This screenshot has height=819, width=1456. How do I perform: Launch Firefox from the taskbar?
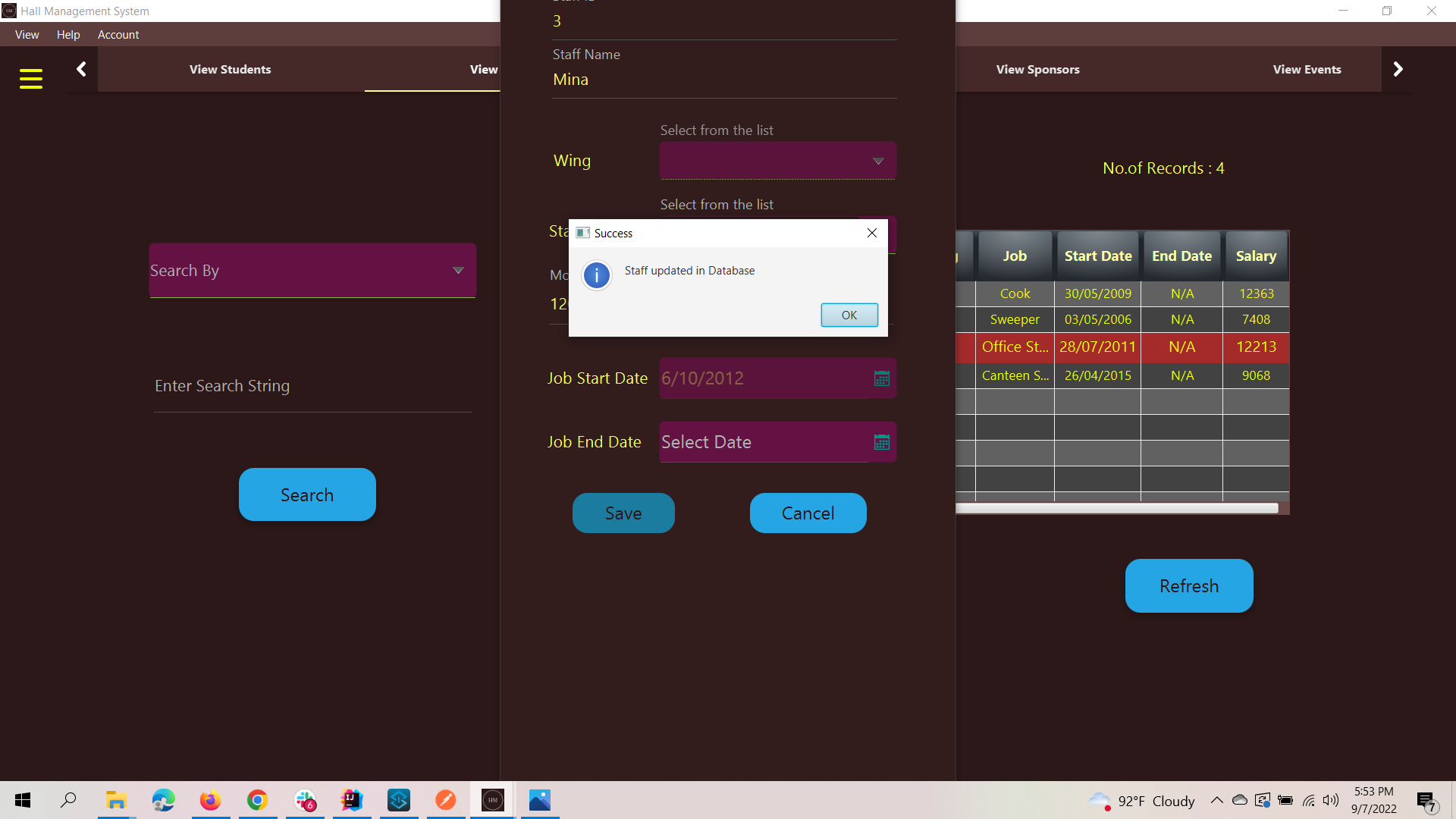pos(210,800)
